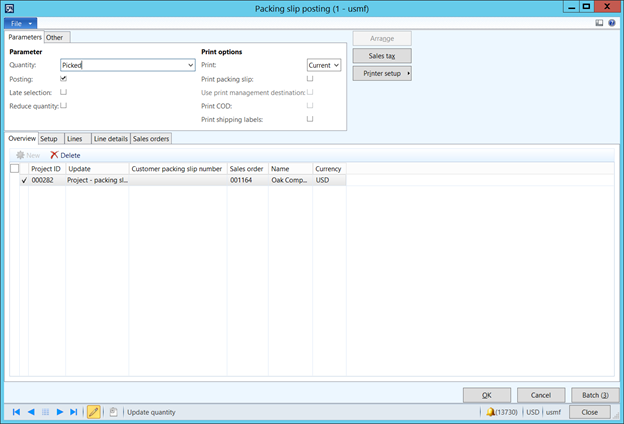
Task: Open the Line details tab
Action: click(110, 138)
